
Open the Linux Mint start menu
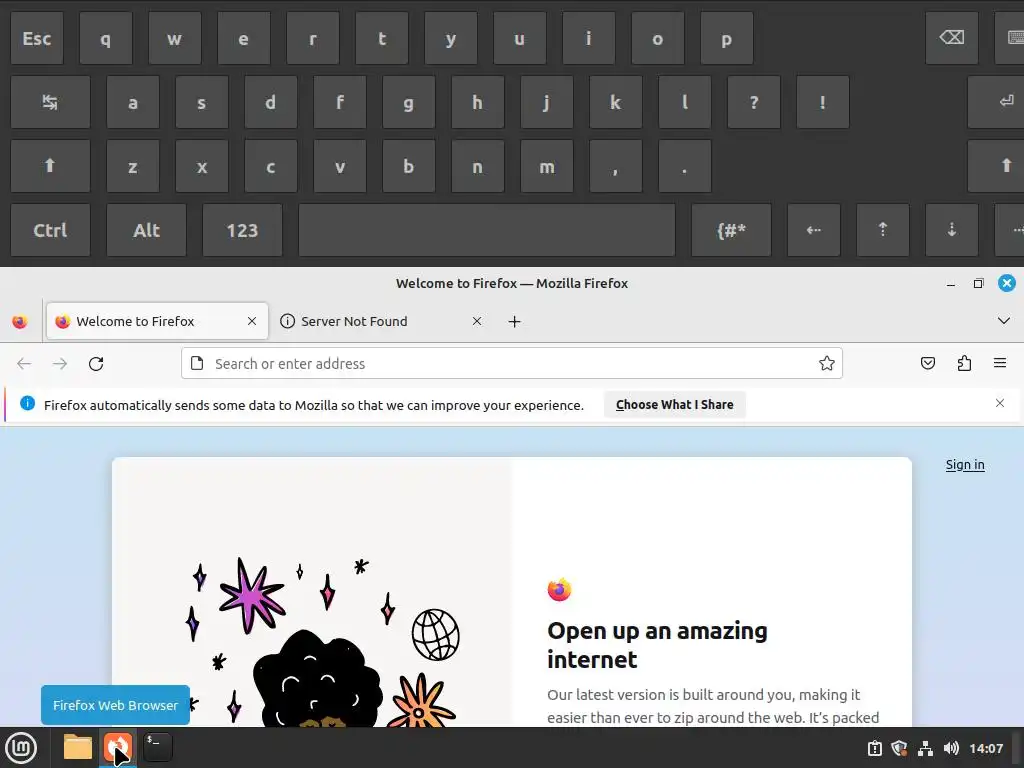[x=21, y=748]
